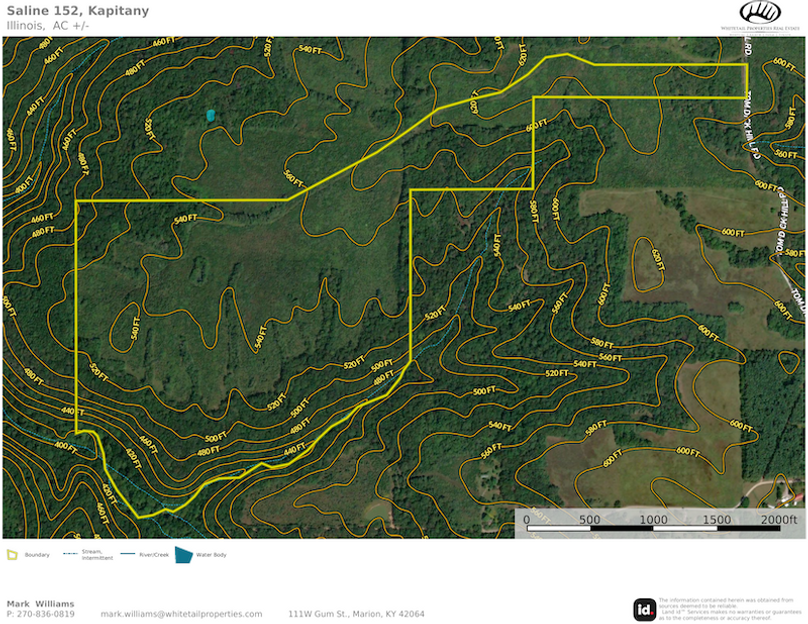Click the 1000 mark on scale bar
Viewport: 808px width, 624px height.
coord(653,520)
